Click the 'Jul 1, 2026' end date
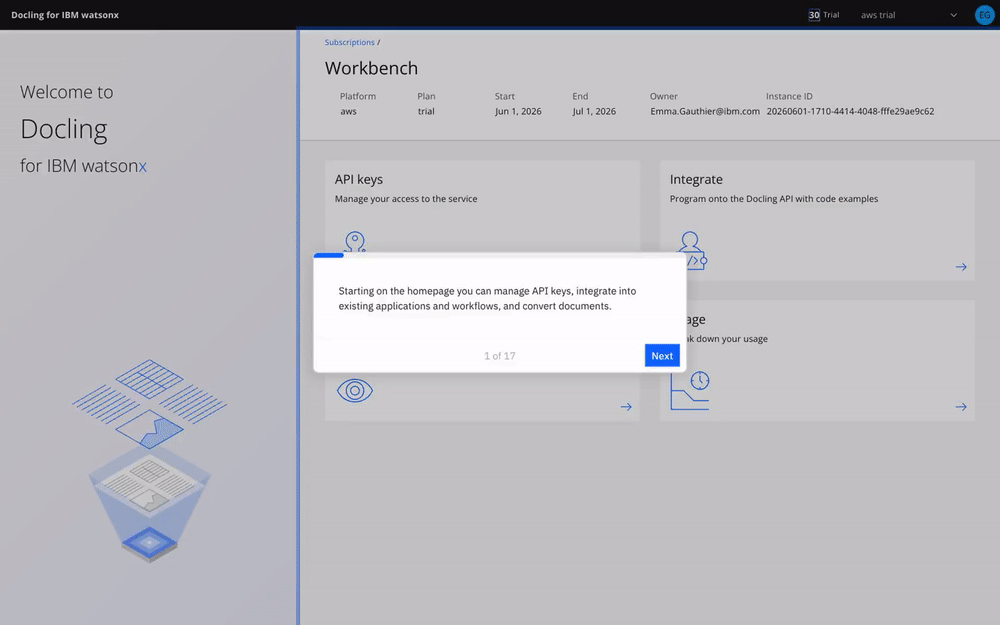The height and width of the screenshot is (625, 1000). click(594, 111)
